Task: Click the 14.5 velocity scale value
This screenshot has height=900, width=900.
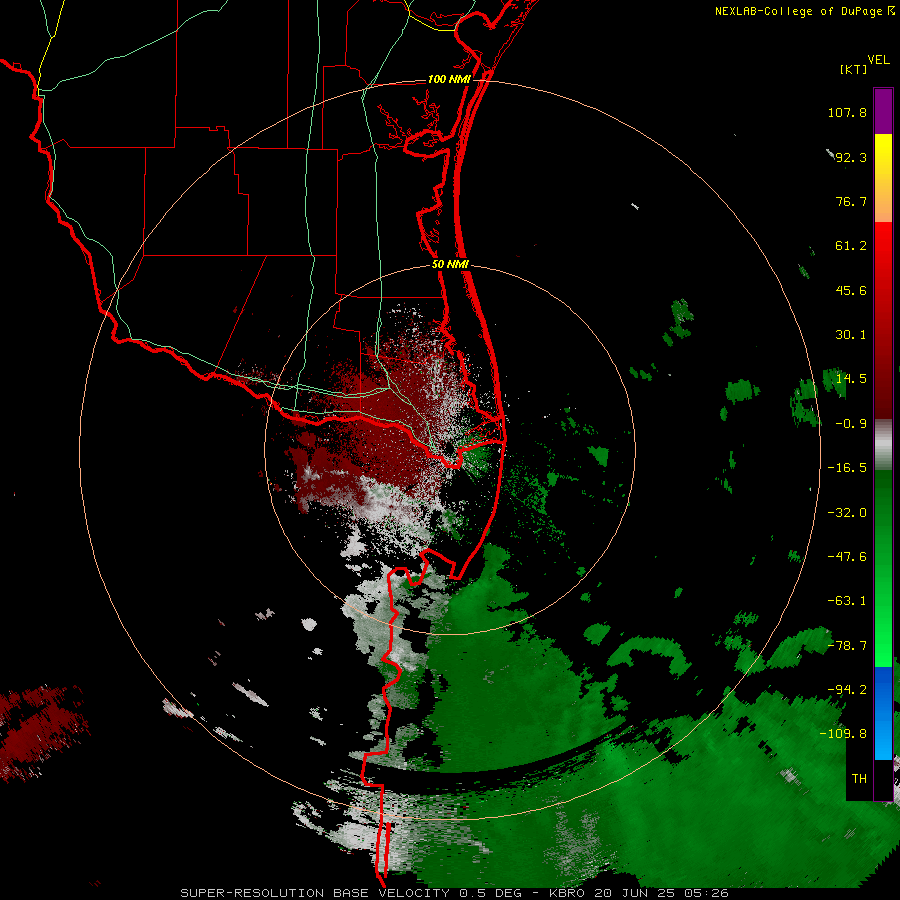Action: (851, 379)
